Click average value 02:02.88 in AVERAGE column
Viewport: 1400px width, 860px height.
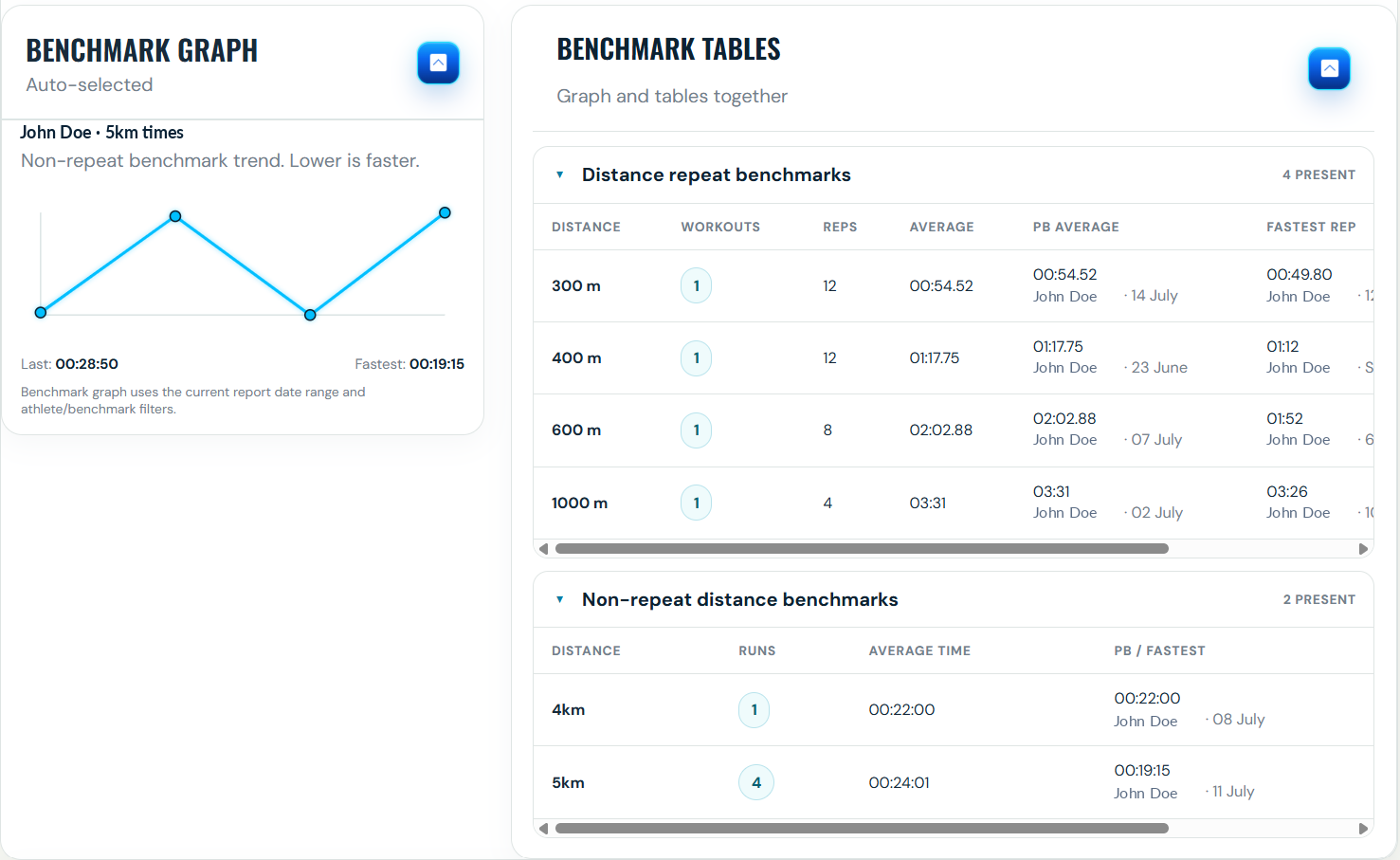tap(941, 430)
